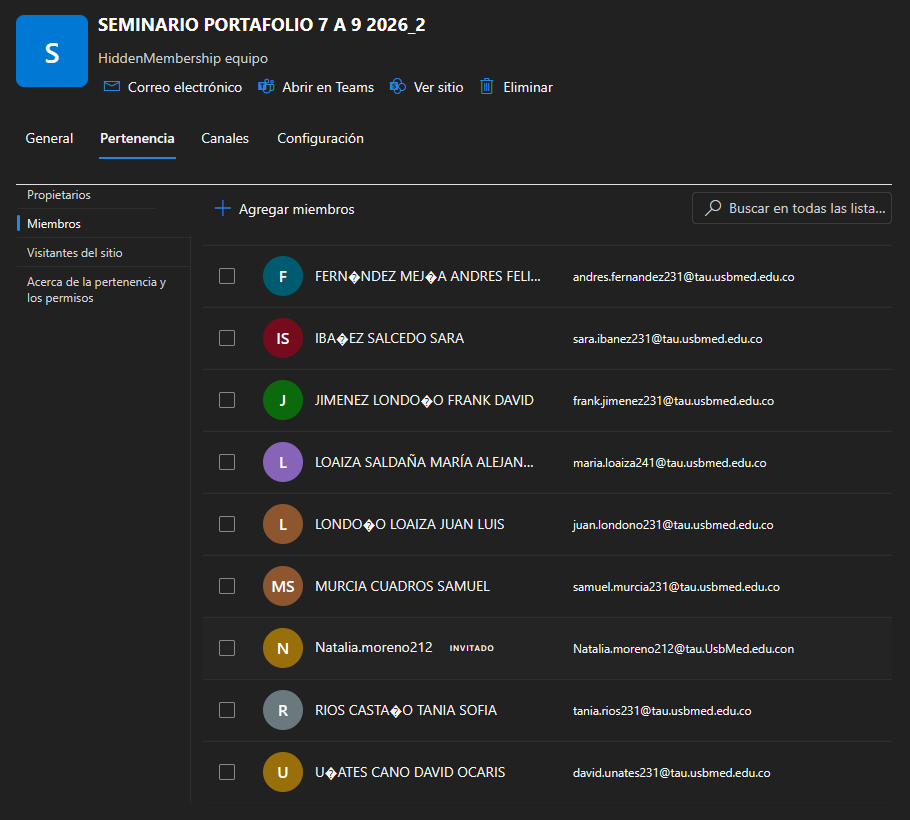Screen dimensions: 910x820
Task: Click the IS avatar for Sara Ibañez
Action: pyautogui.click(x=283, y=338)
